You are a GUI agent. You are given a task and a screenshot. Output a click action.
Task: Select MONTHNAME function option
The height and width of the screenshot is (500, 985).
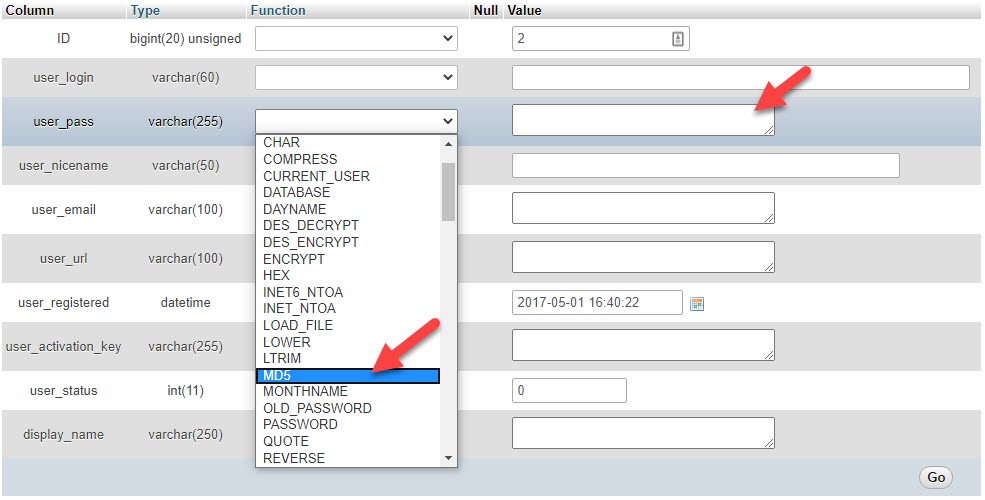tap(305, 391)
